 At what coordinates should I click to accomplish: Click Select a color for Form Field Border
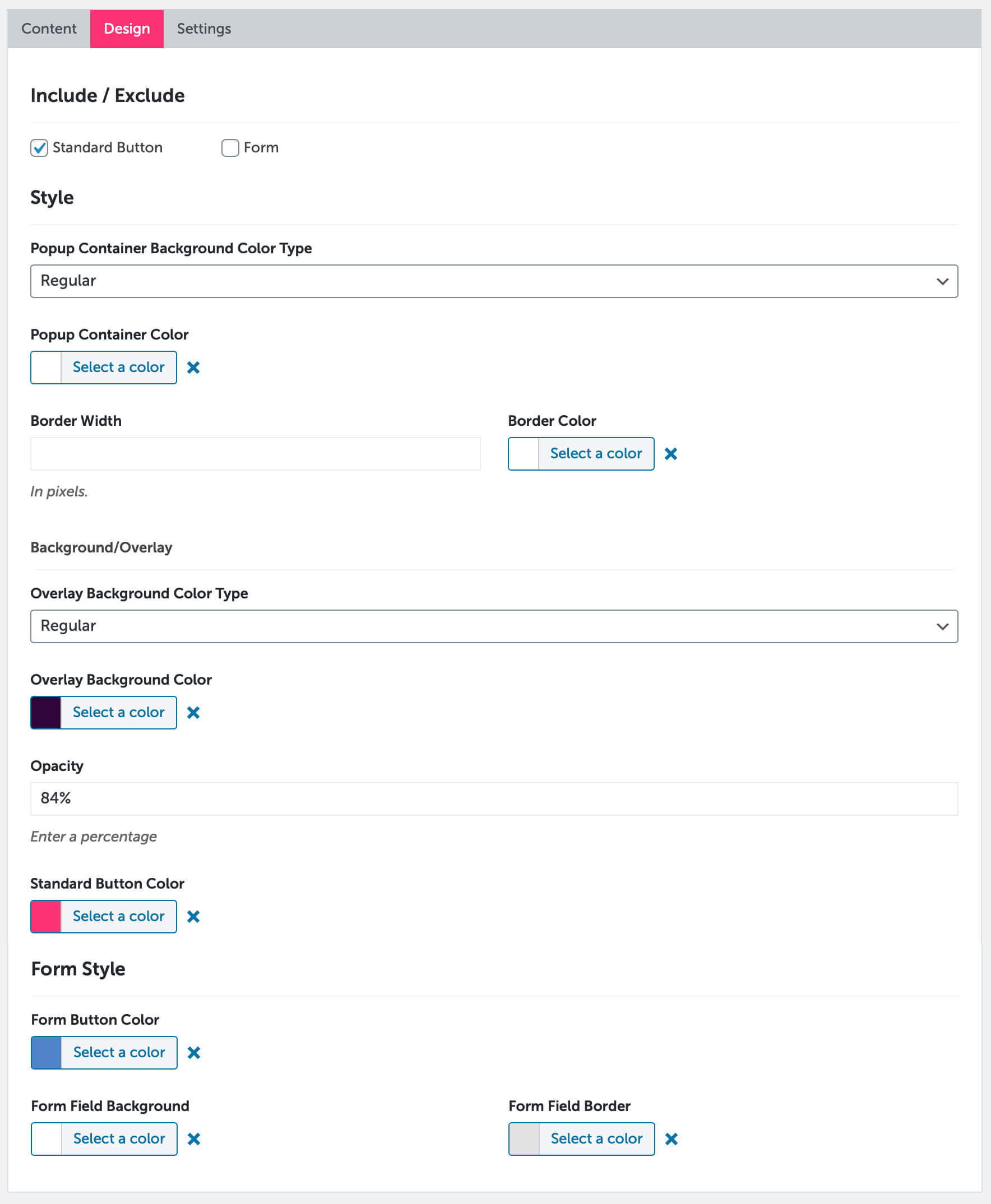596,1139
